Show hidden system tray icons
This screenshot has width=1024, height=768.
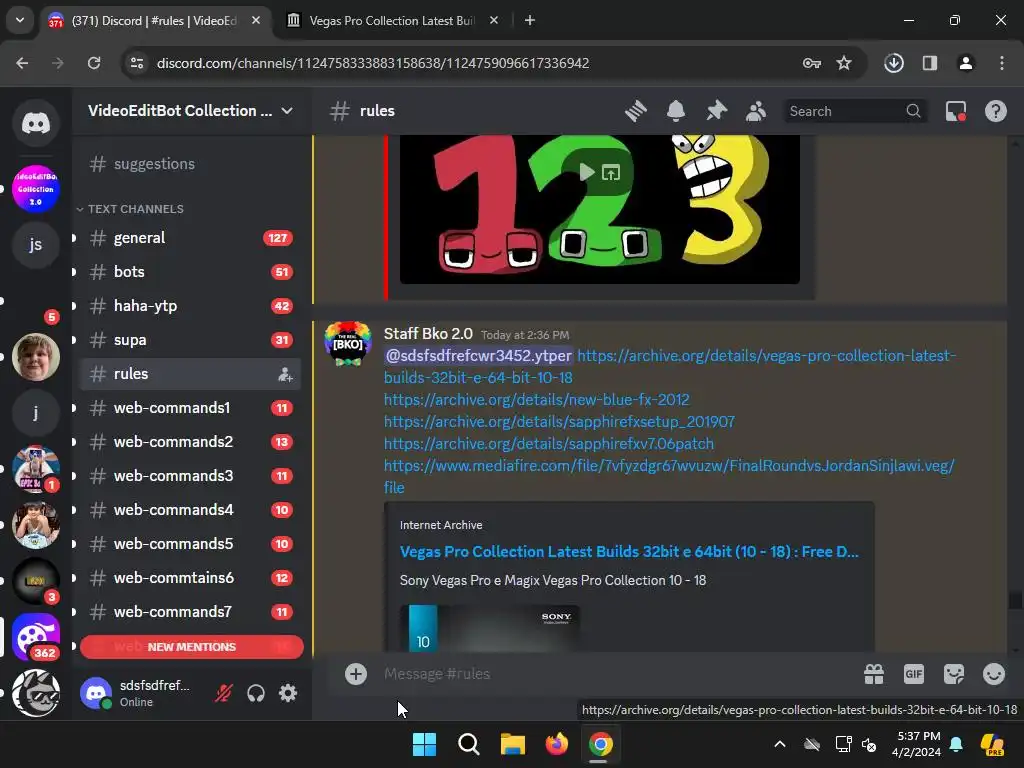[x=780, y=744]
